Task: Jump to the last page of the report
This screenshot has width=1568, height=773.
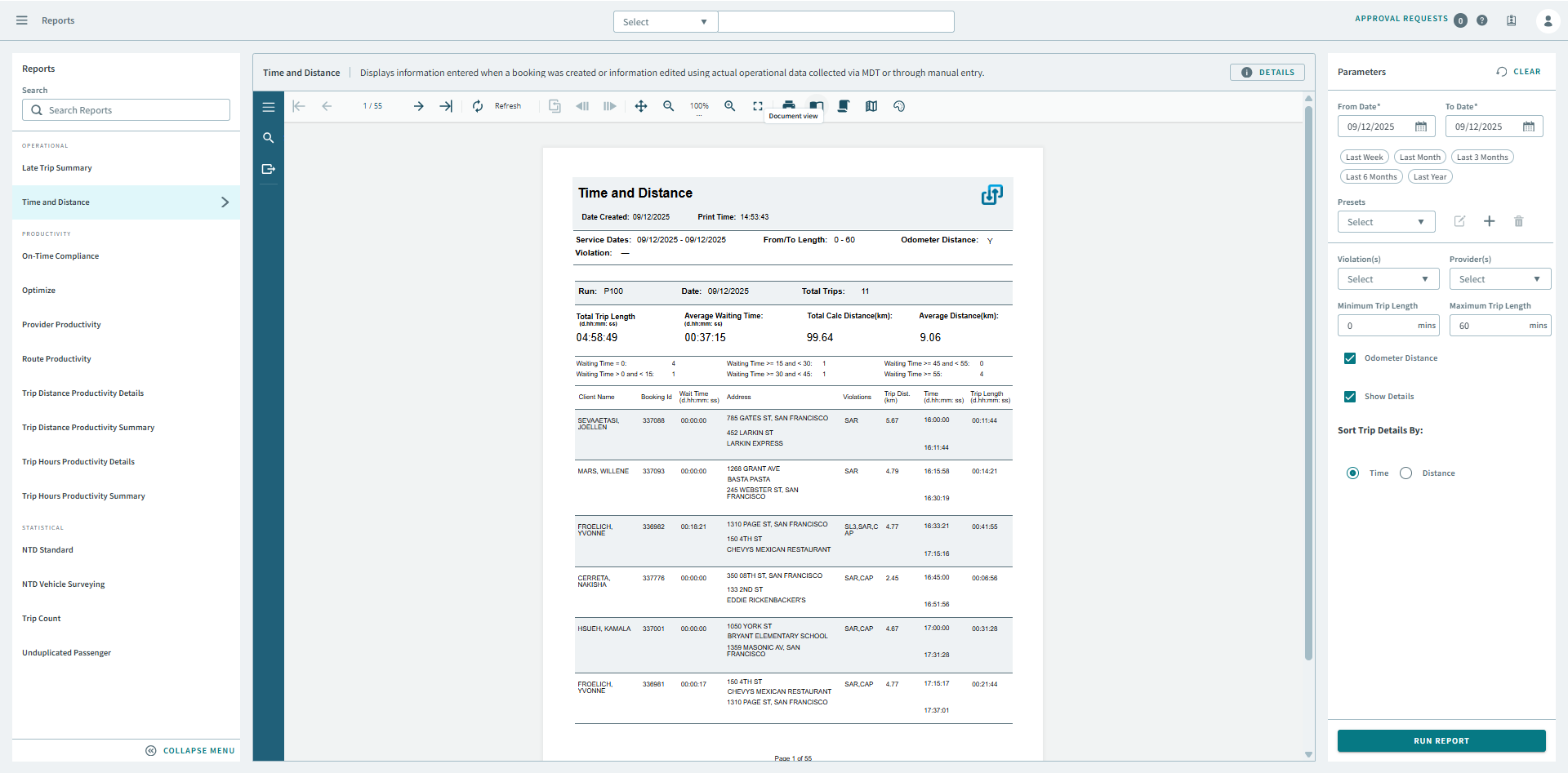Action: point(446,105)
